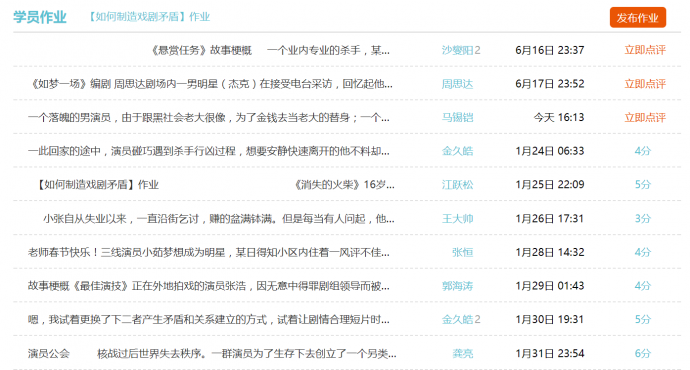The height and width of the screenshot is (370, 690).
Task: Open student profile 王大帅
Action: [x=457, y=219]
